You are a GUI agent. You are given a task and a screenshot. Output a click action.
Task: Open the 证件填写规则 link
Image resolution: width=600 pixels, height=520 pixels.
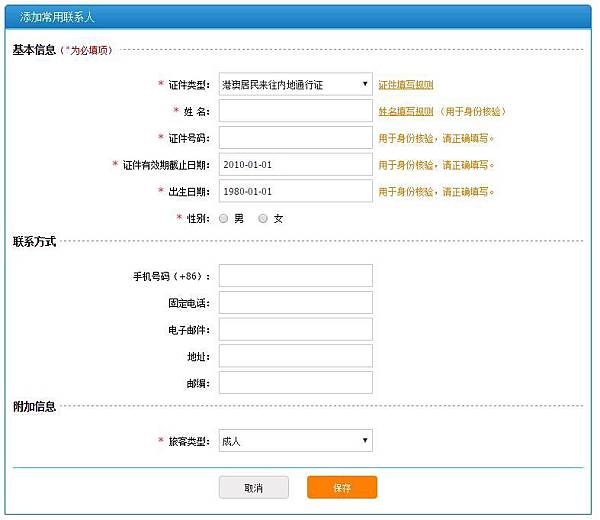[x=406, y=85]
